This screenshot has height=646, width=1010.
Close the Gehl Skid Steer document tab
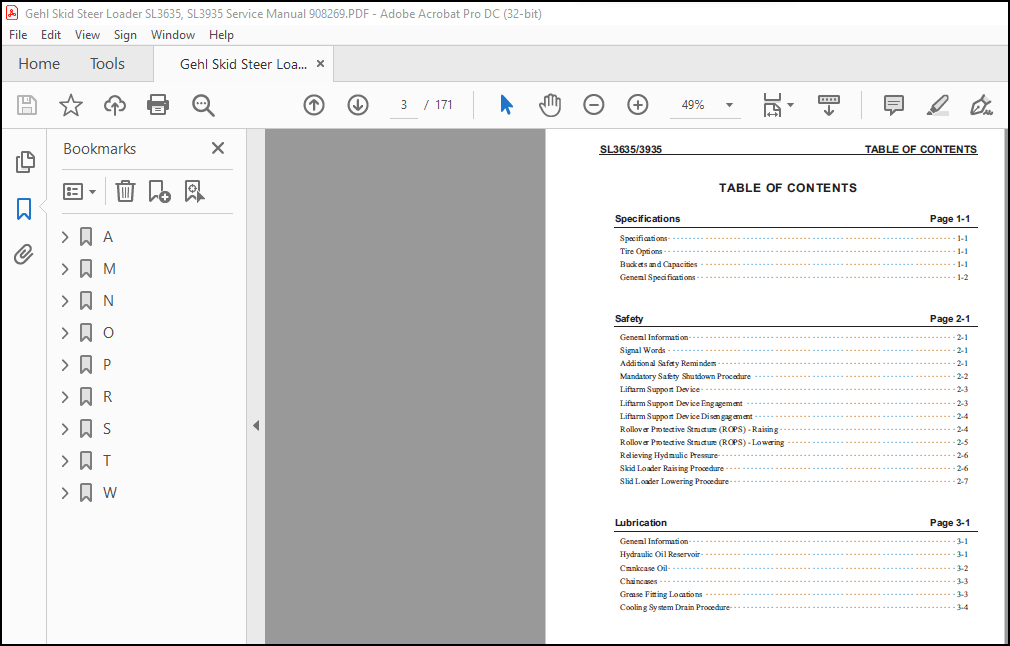pyautogui.click(x=320, y=64)
